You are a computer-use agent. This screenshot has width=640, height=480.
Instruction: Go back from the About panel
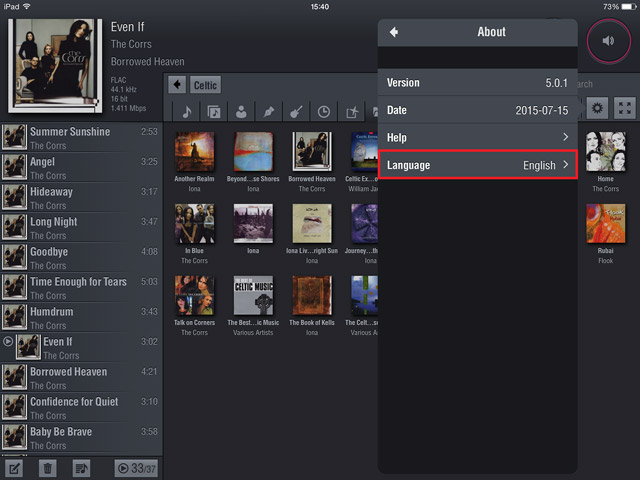point(394,32)
